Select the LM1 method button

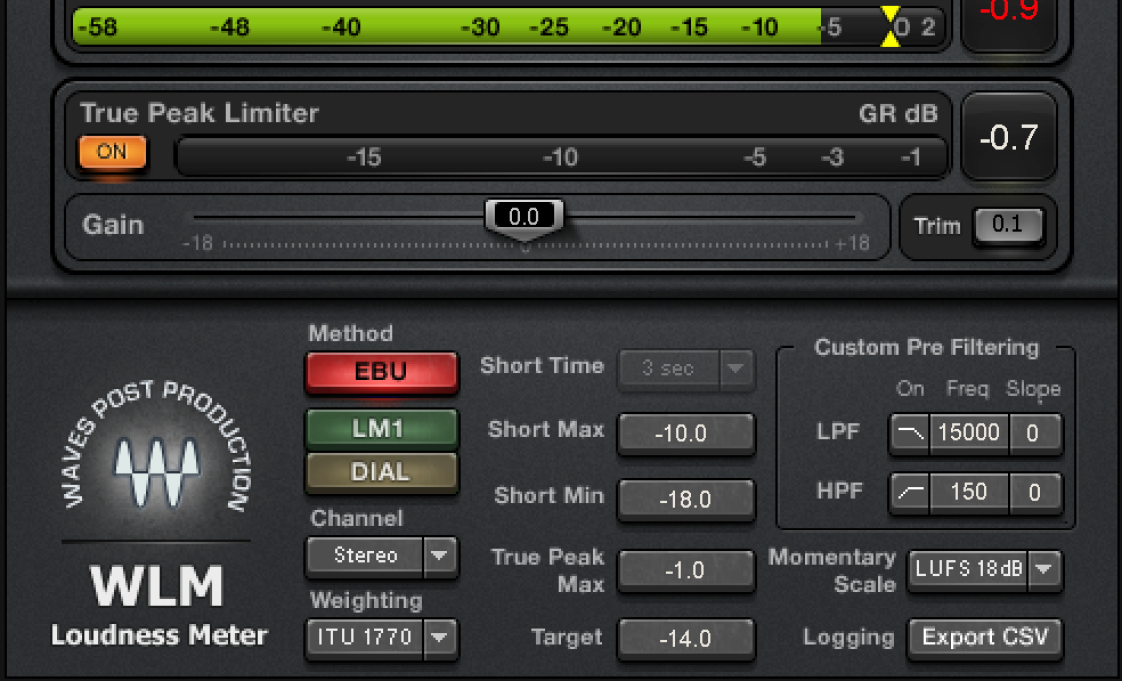pos(381,428)
